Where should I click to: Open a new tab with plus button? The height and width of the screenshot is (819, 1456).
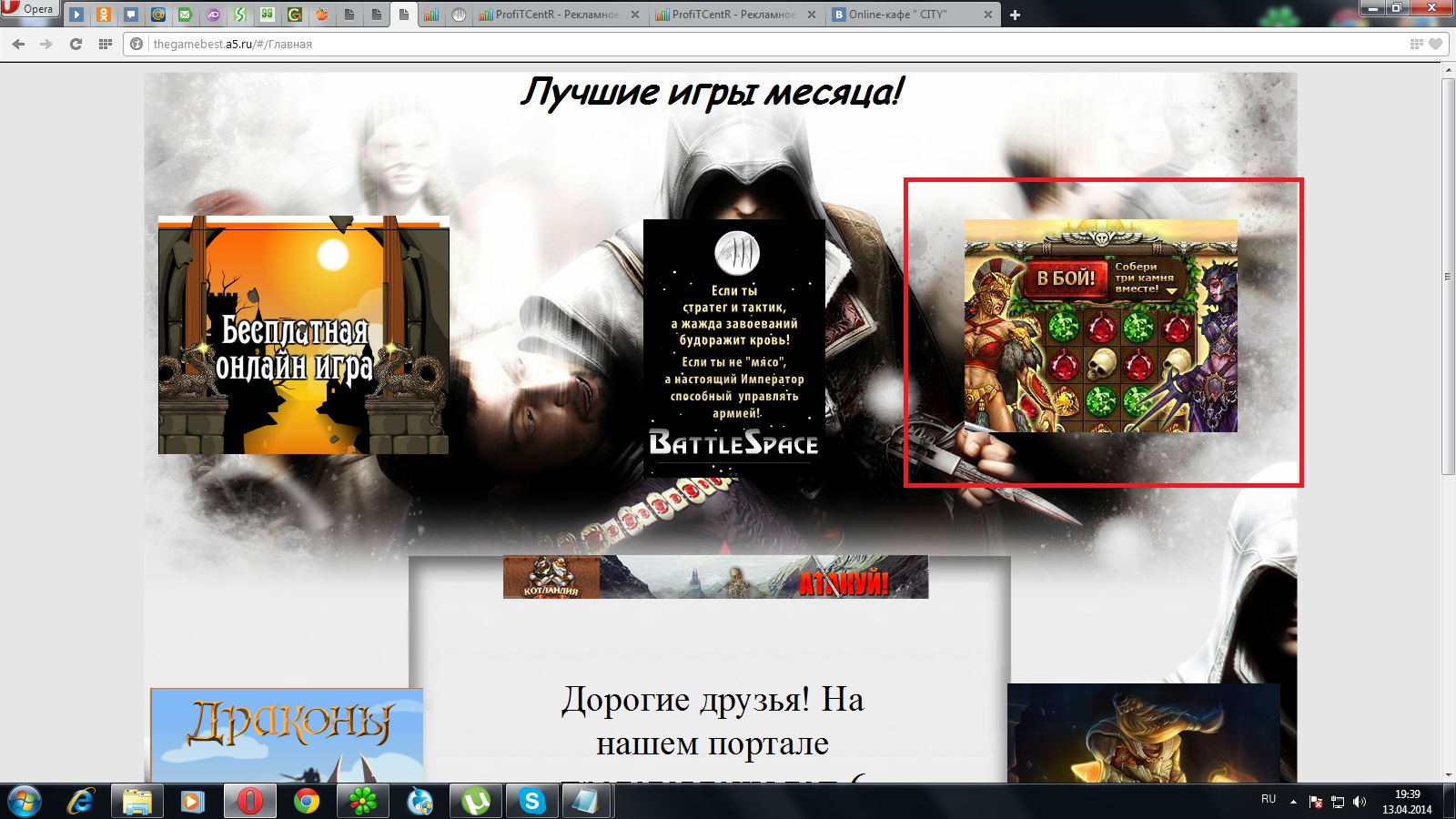[1016, 15]
